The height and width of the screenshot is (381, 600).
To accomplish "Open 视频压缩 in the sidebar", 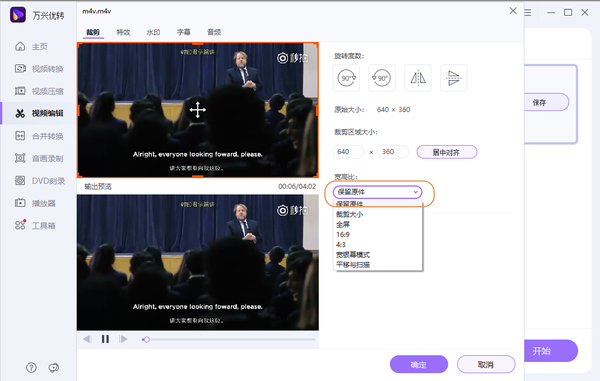I will tap(39, 91).
